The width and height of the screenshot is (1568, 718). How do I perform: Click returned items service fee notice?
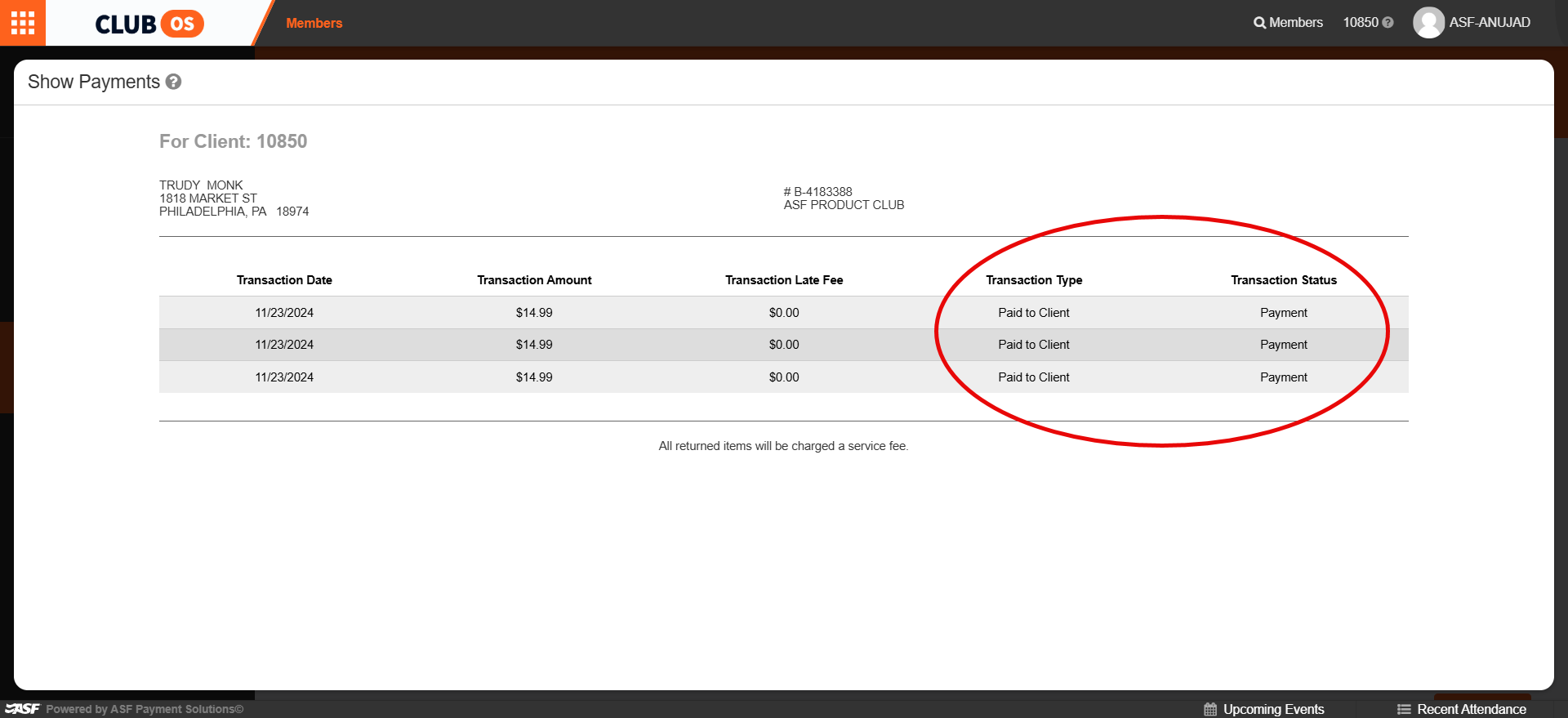pos(784,446)
